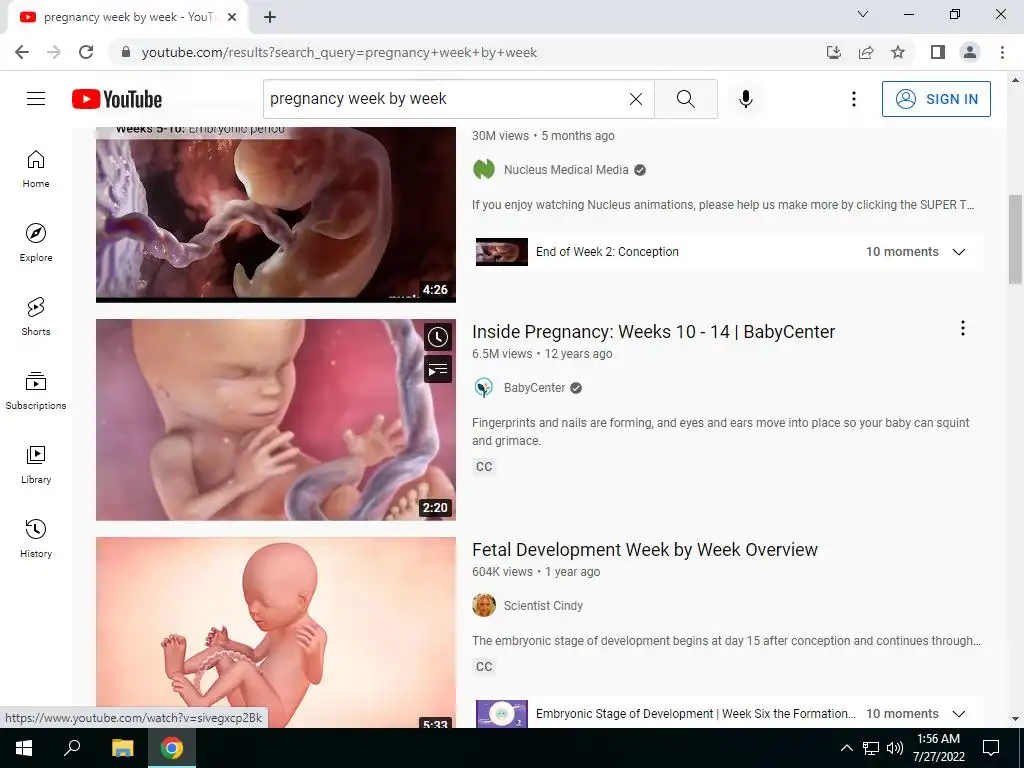Viewport: 1024px width, 768px height.
Task: Click the forward navigation arrow
Action: click(54, 52)
